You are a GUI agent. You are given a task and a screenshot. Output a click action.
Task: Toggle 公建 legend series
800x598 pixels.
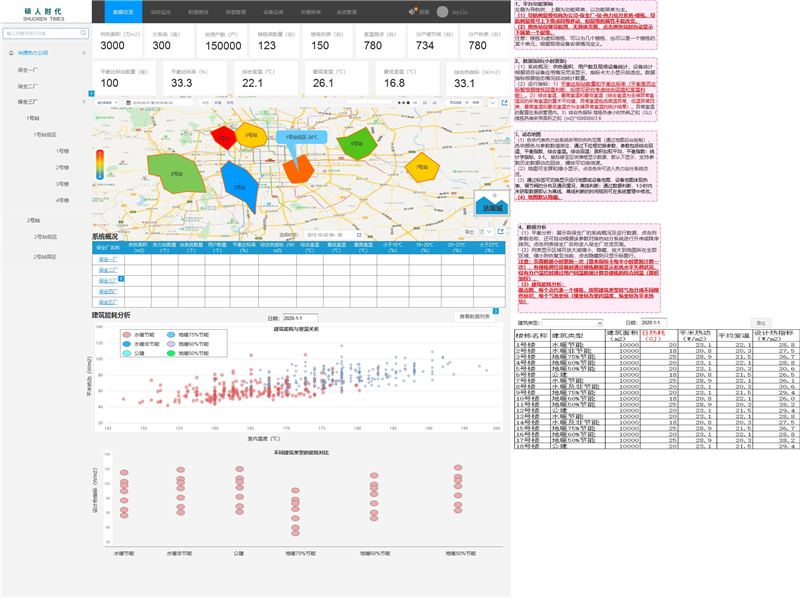pos(134,353)
